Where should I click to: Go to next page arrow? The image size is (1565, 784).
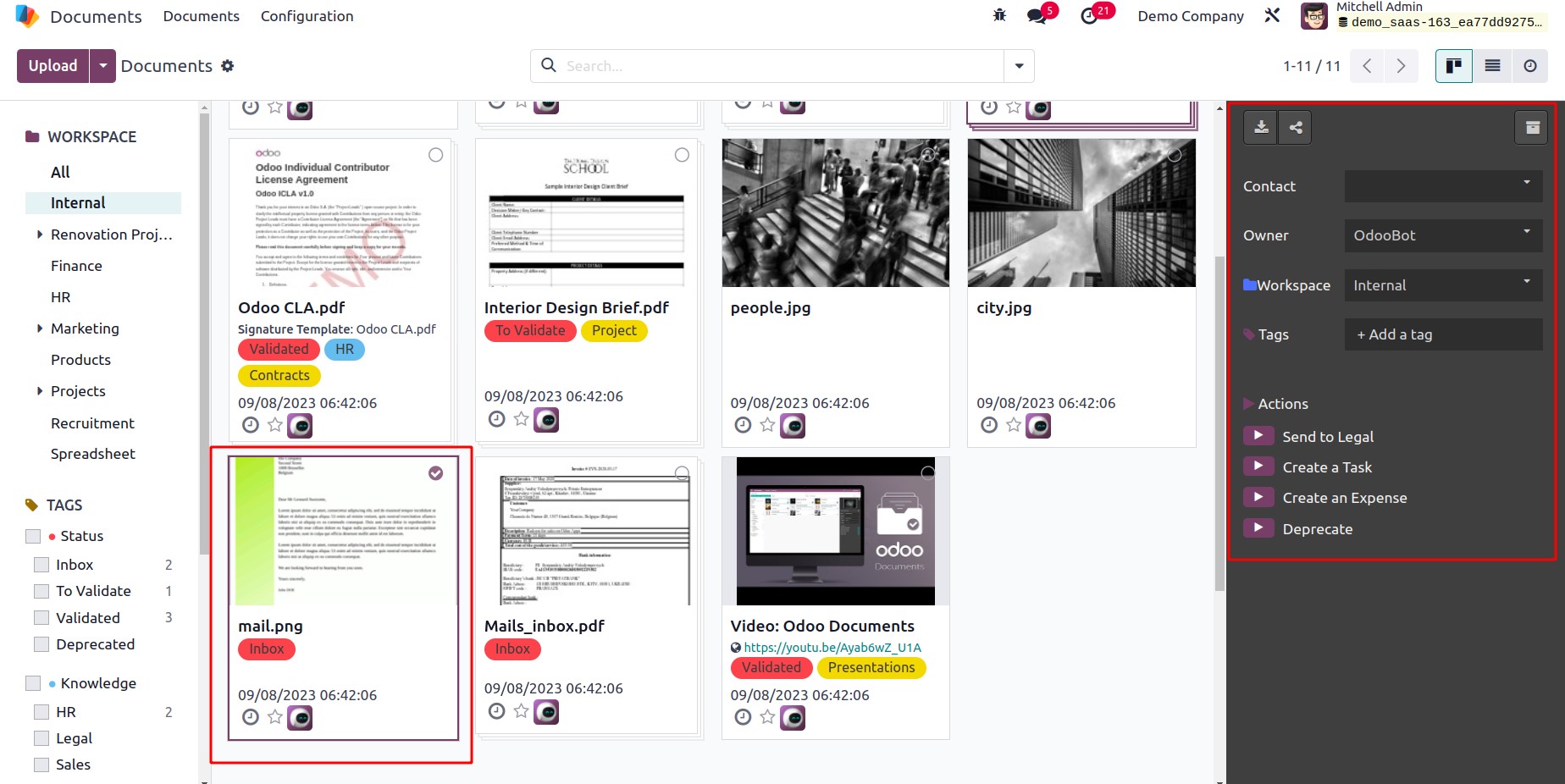1401,66
